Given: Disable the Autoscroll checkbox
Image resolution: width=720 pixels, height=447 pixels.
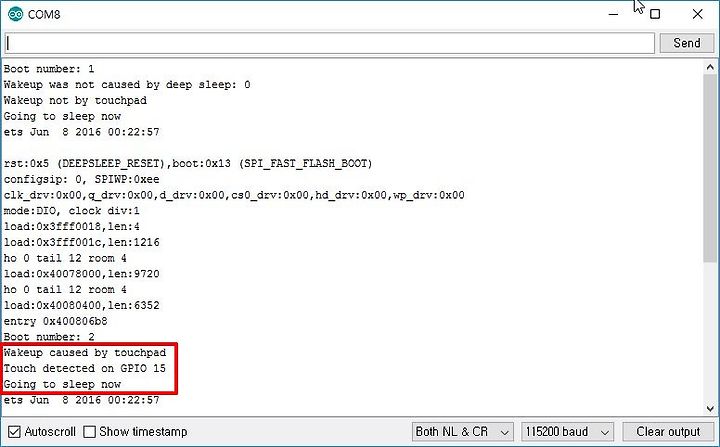Looking at the screenshot, I should click(x=14, y=432).
